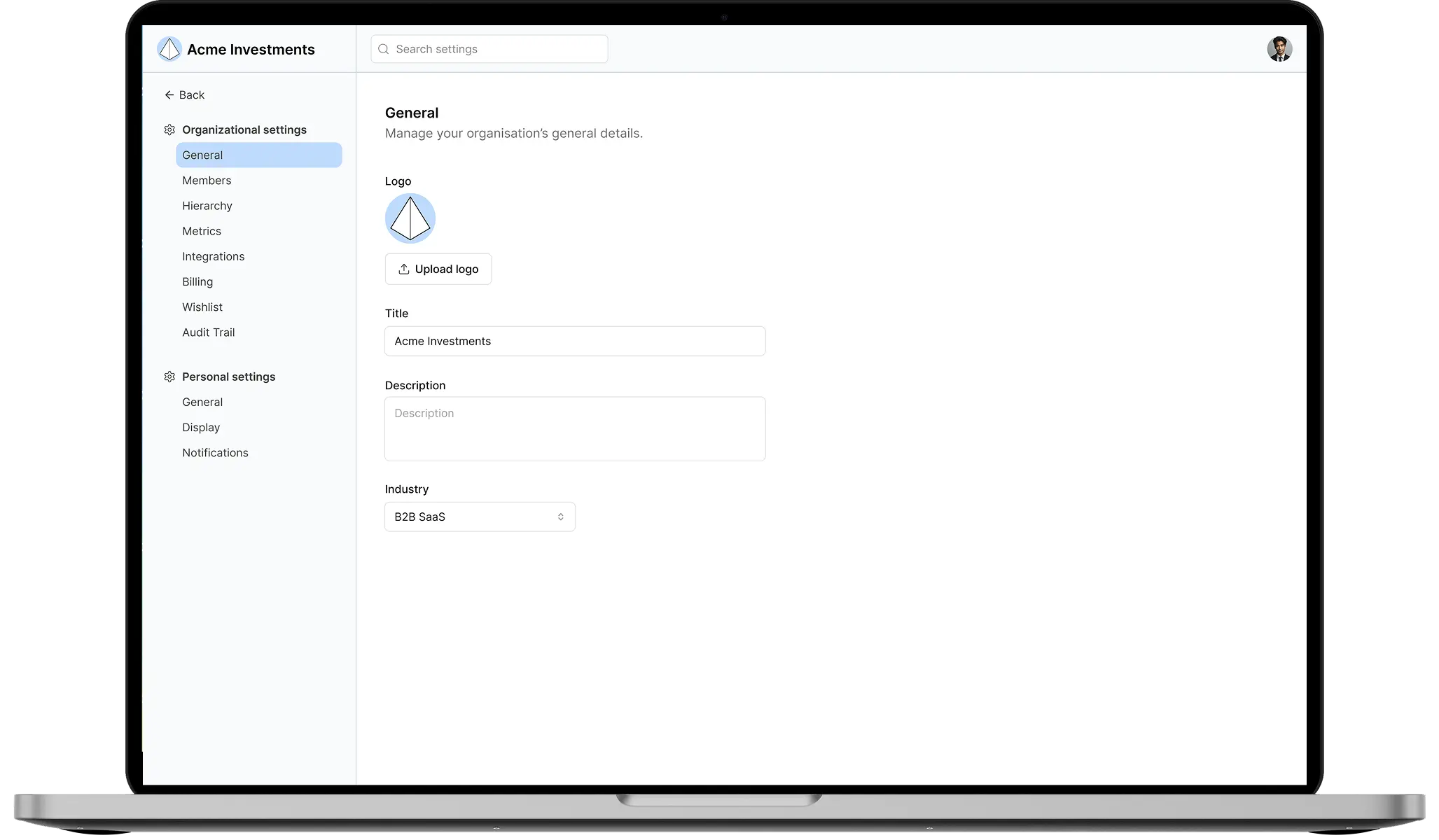This screenshot has height=840, width=1439.
Task: Select Notifications under Personal settings
Action: [215, 453]
